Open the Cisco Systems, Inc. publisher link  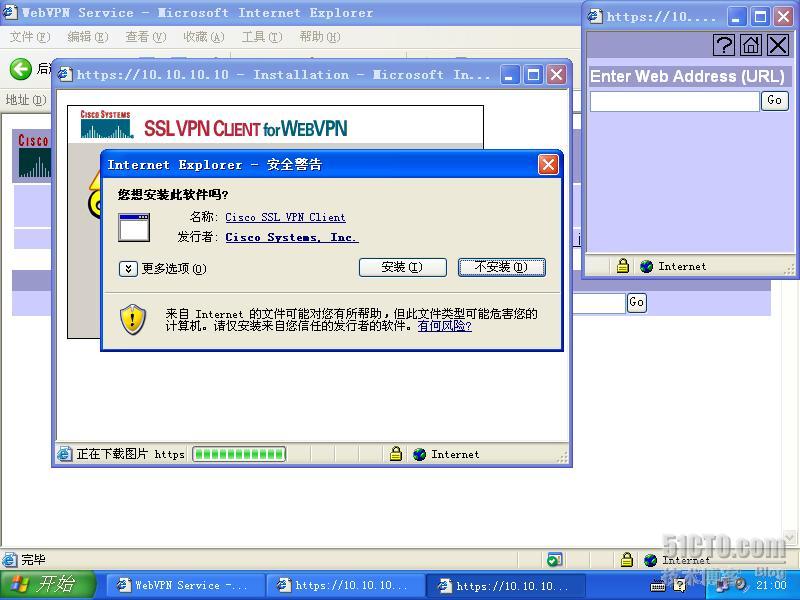[292, 237]
